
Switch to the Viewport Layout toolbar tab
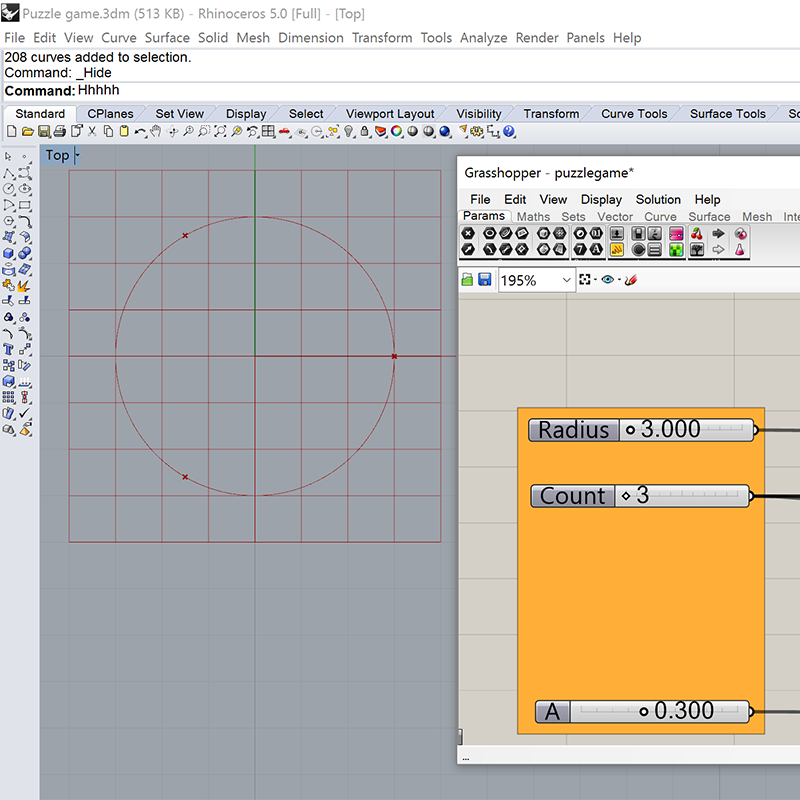tap(390, 114)
